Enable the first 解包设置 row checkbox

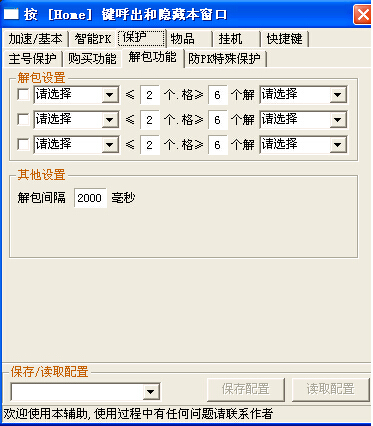[23, 95]
